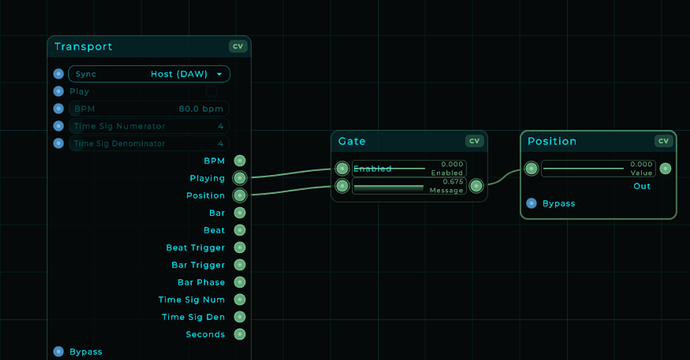Click the Bar Phase output port
The width and height of the screenshot is (690, 360).
(239, 282)
